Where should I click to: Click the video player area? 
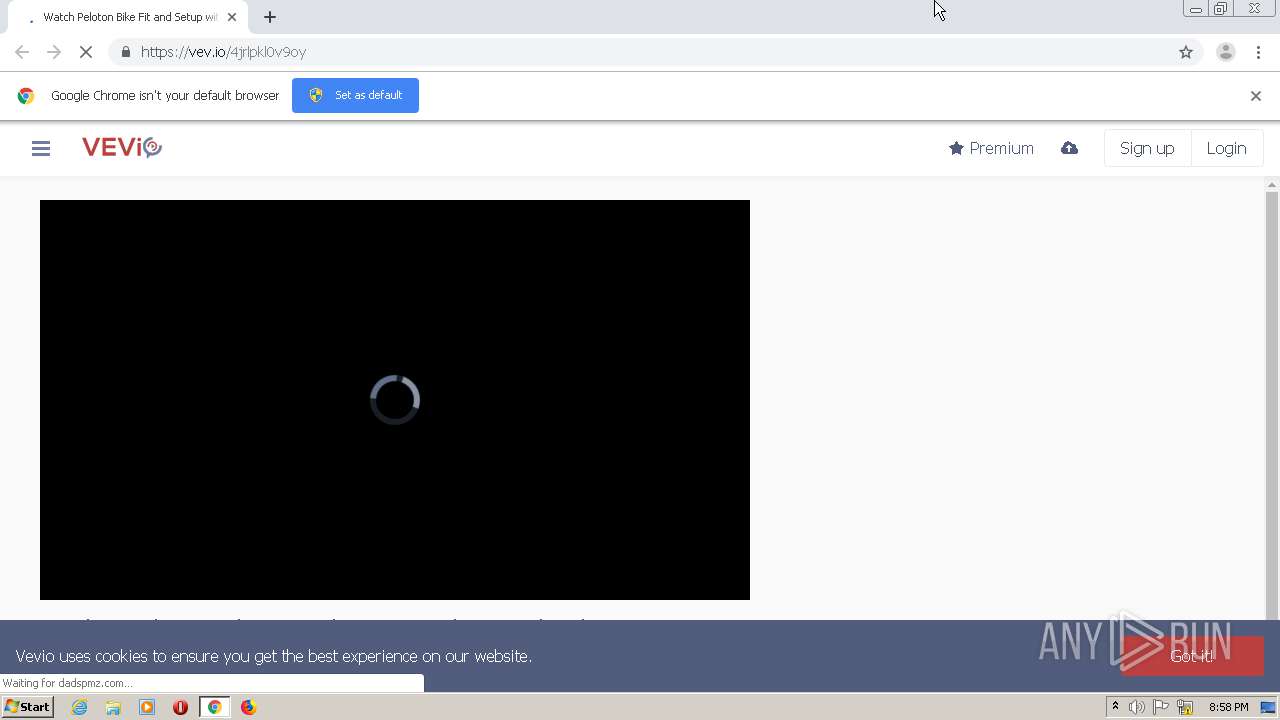(395, 400)
